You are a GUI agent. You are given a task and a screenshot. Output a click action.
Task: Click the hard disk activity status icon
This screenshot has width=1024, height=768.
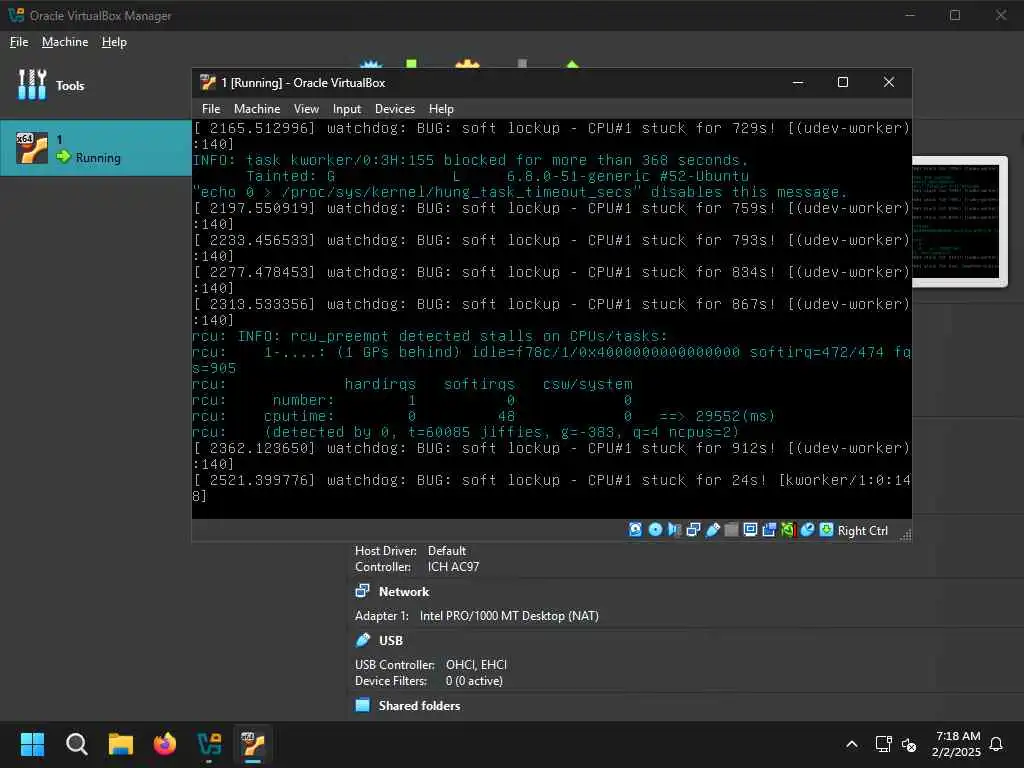(635, 530)
